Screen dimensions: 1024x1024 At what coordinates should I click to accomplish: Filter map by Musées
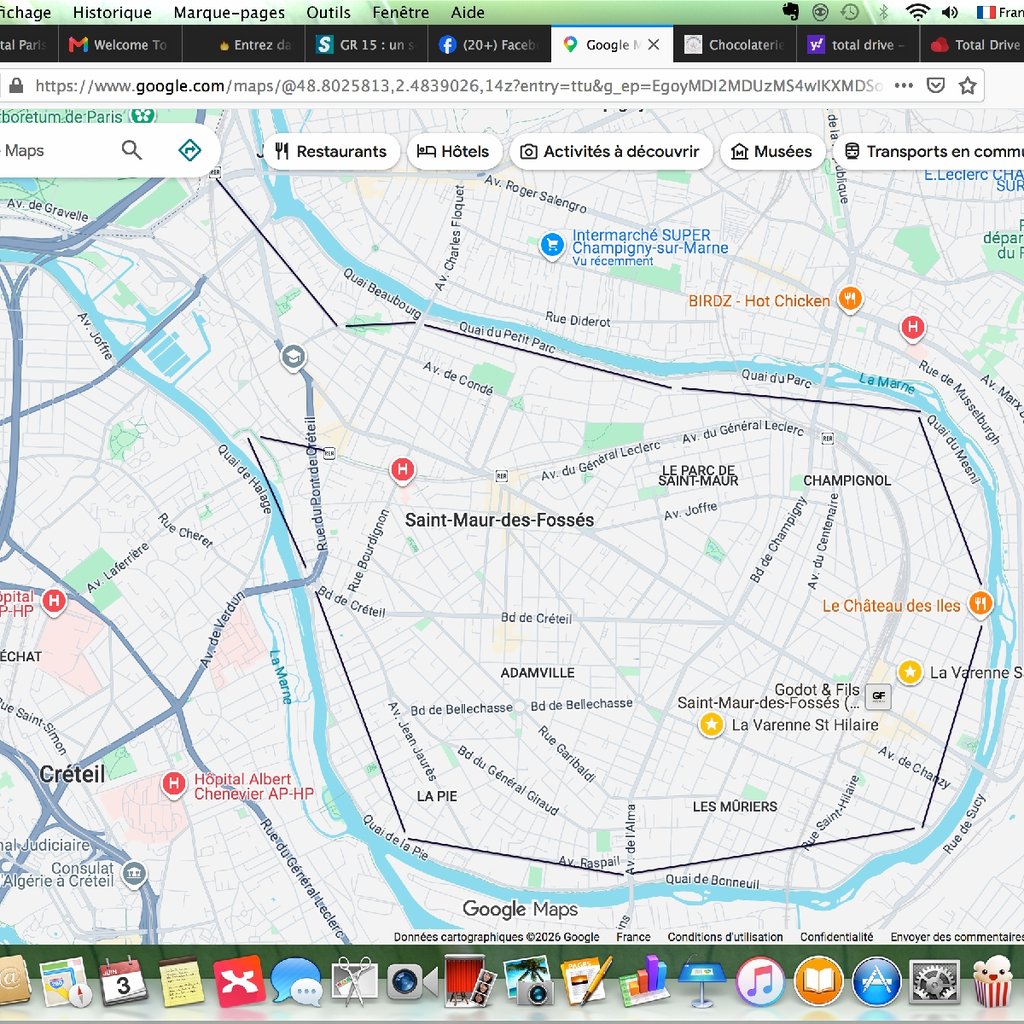(x=773, y=152)
